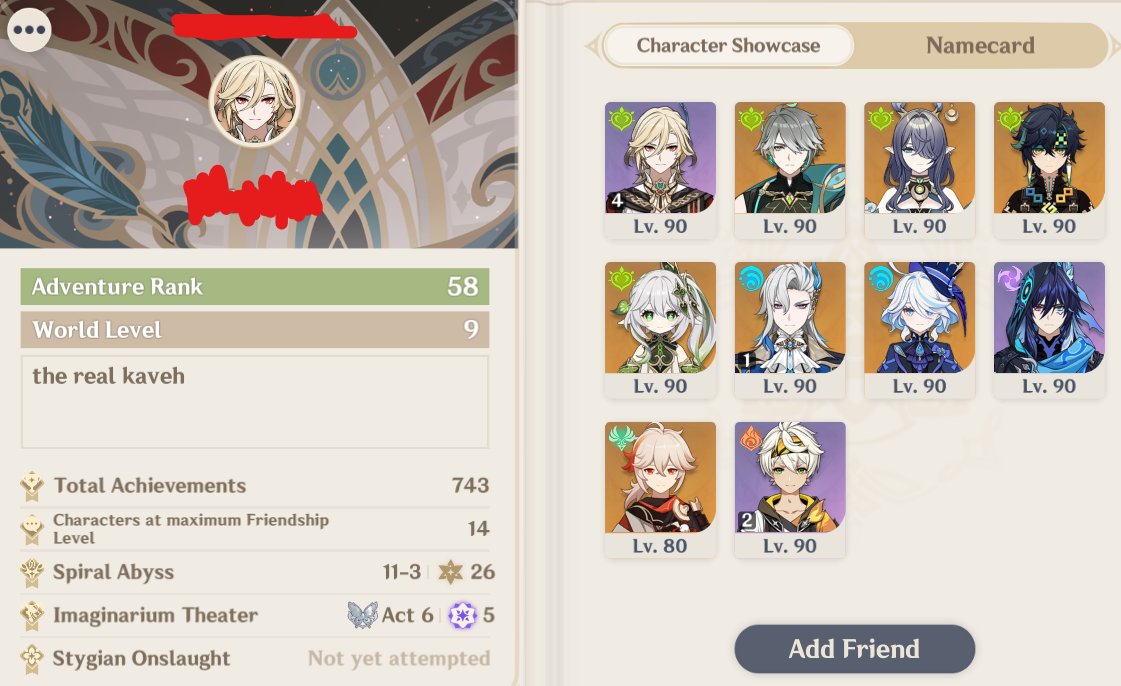The height and width of the screenshot is (686, 1121).
Task: Click the Imaginarium Theater emblem icon
Action: coord(31,615)
